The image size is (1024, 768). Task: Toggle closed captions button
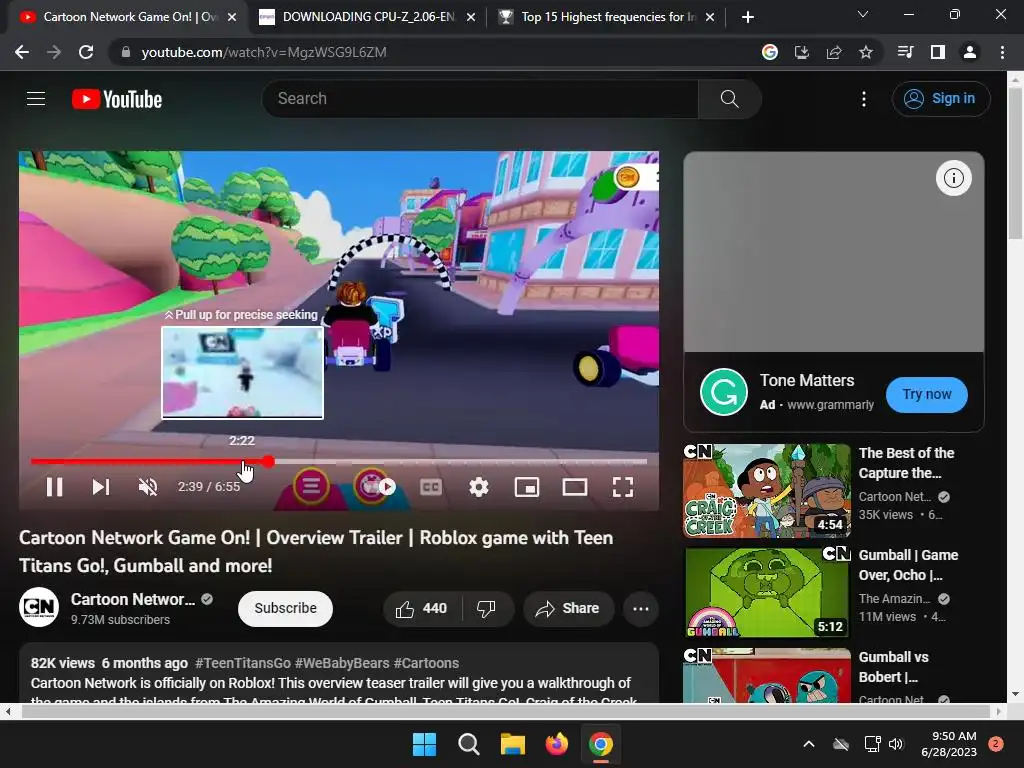431,487
